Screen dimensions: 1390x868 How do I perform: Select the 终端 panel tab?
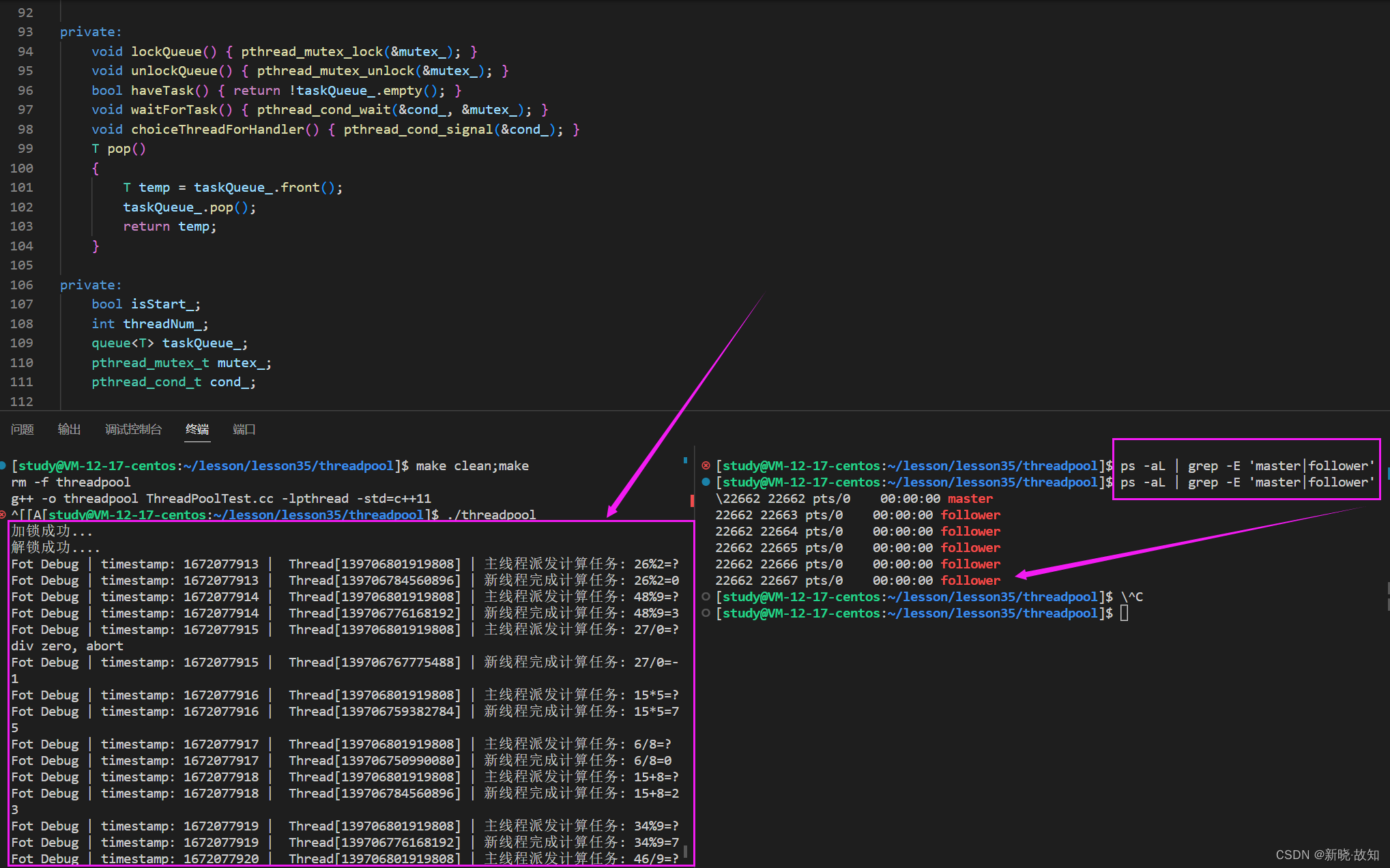(197, 429)
